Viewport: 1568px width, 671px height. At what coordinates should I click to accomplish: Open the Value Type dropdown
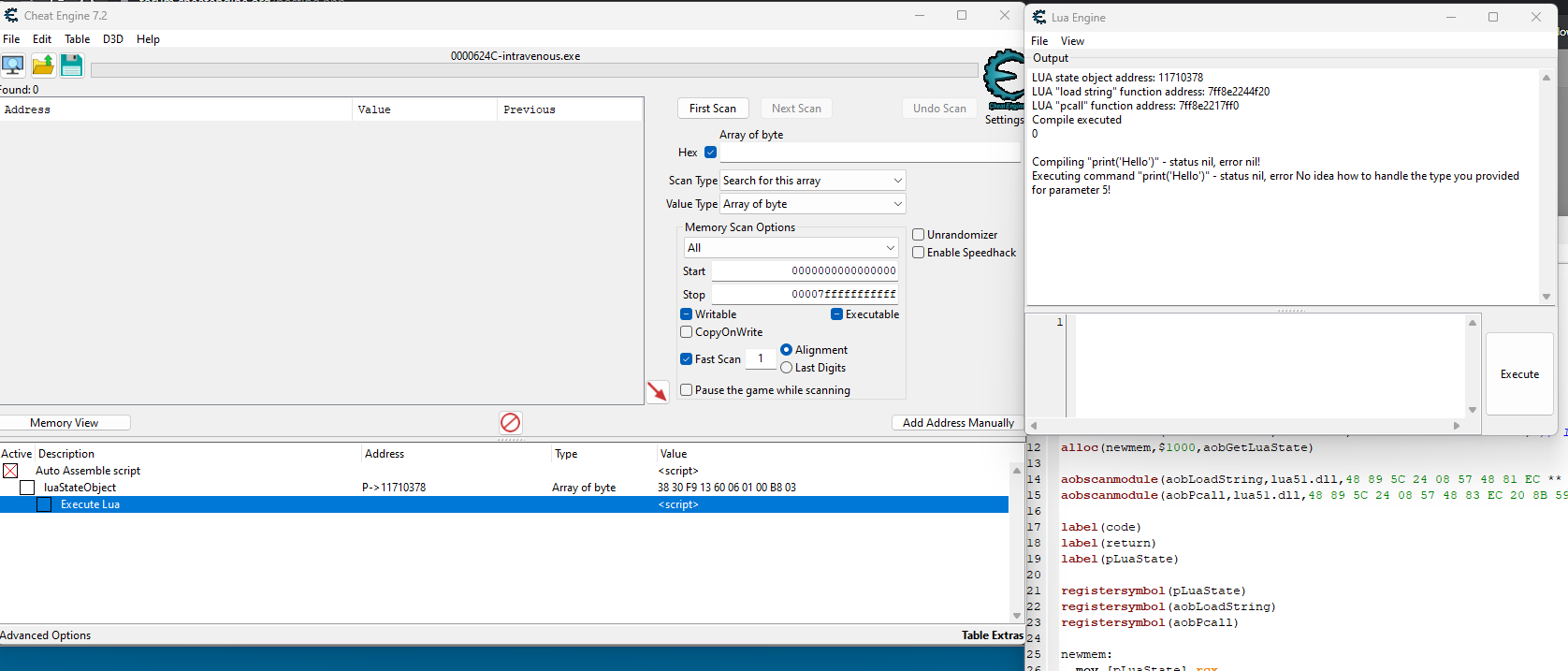click(x=812, y=204)
